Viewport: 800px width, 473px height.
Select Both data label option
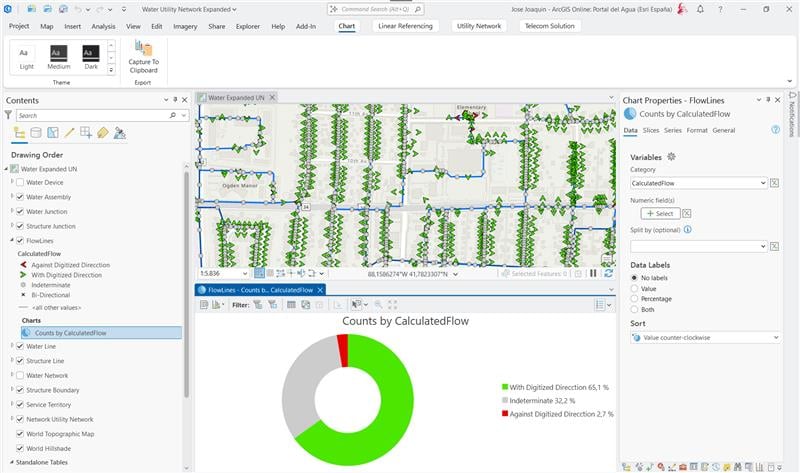click(634, 309)
